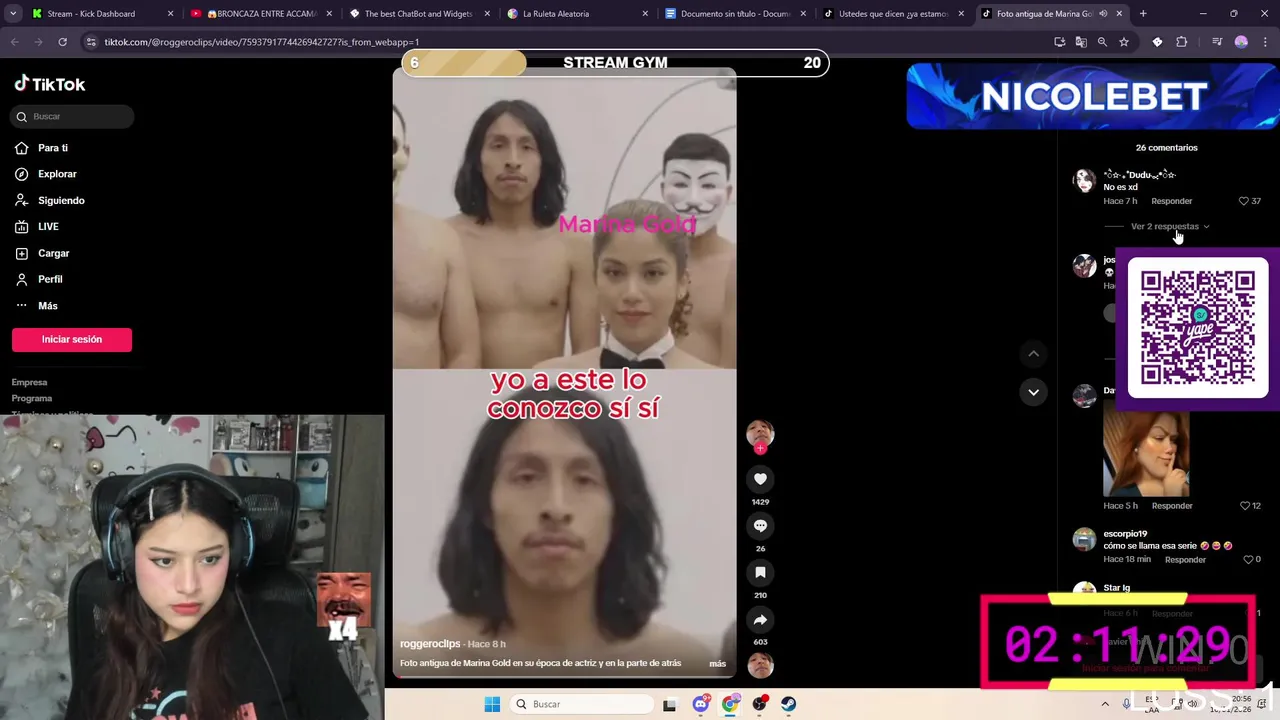
Task: Open the Cargar upload page
Action: [54, 253]
